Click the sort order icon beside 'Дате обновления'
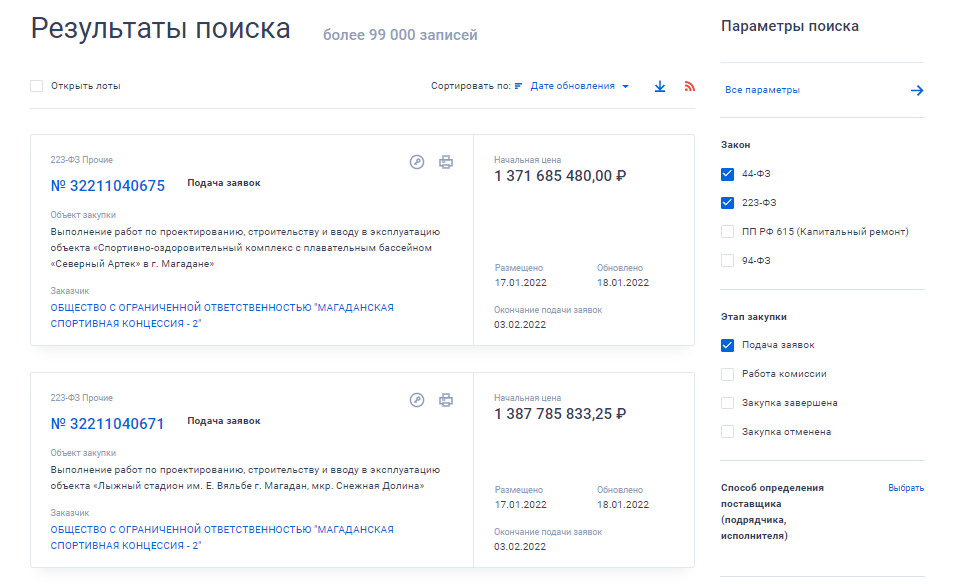 pyautogui.click(x=518, y=86)
